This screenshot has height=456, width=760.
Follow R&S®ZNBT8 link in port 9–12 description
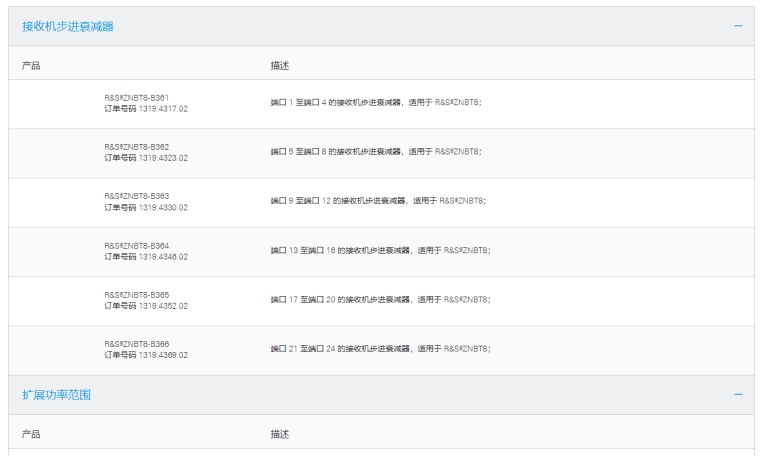(x=464, y=201)
